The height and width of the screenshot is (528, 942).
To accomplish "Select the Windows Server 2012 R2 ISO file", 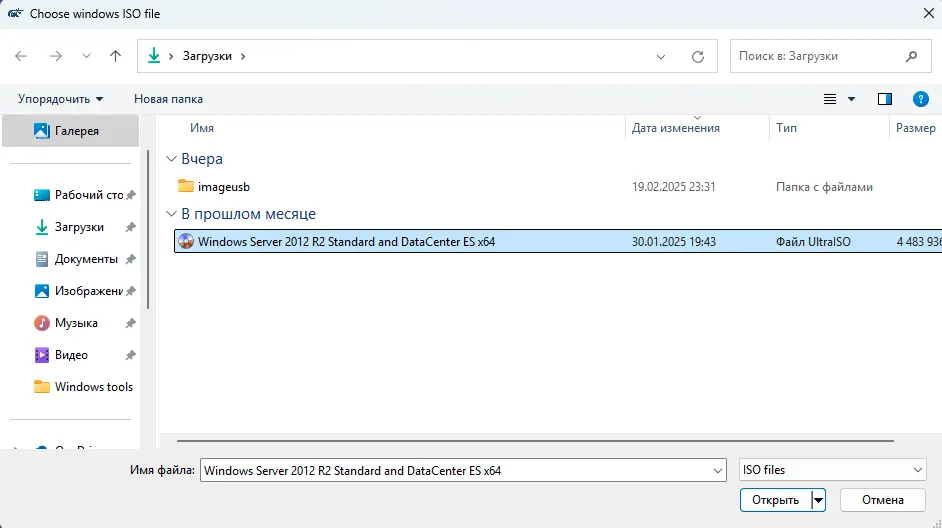I will pos(346,241).
